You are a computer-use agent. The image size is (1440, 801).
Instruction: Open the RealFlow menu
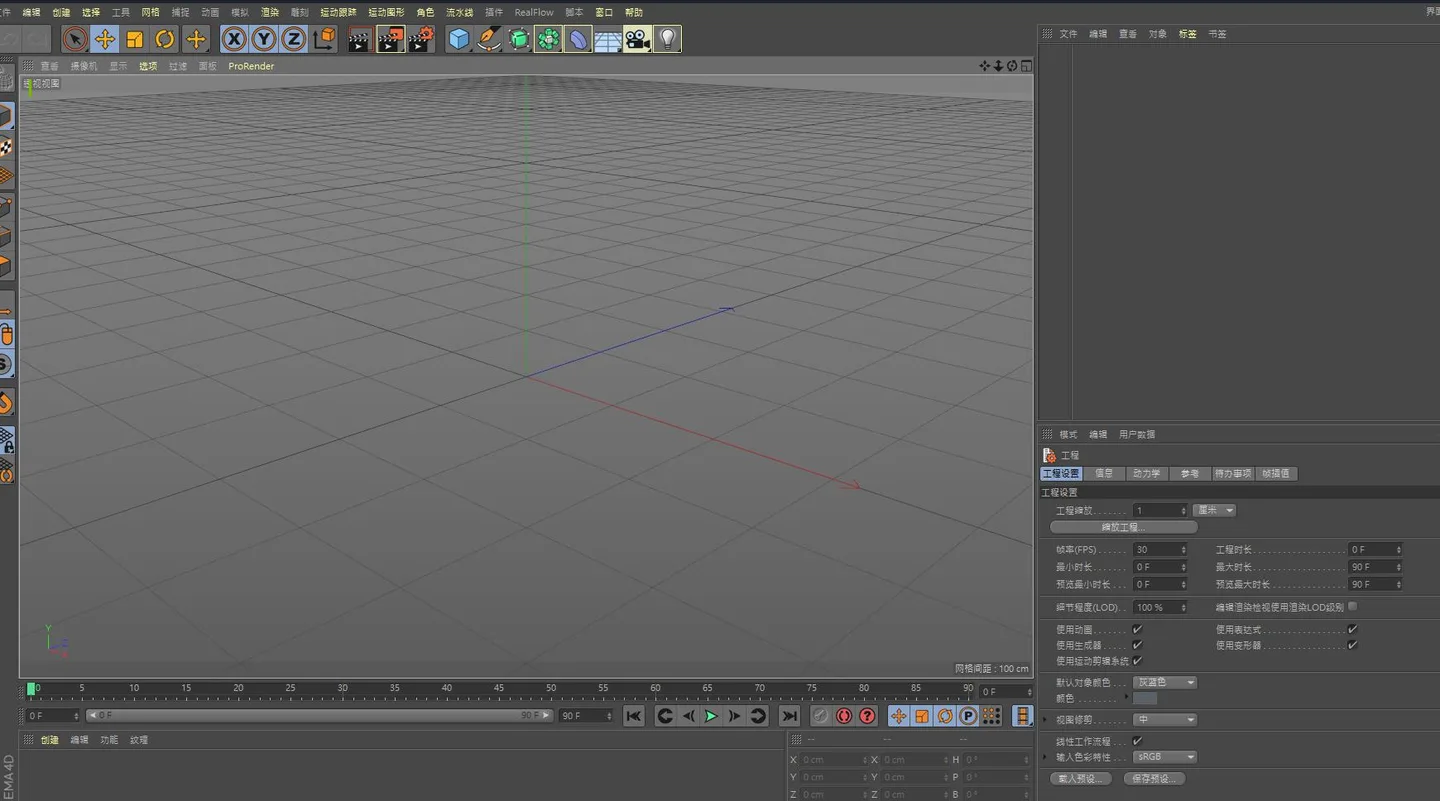pos(534,12)
